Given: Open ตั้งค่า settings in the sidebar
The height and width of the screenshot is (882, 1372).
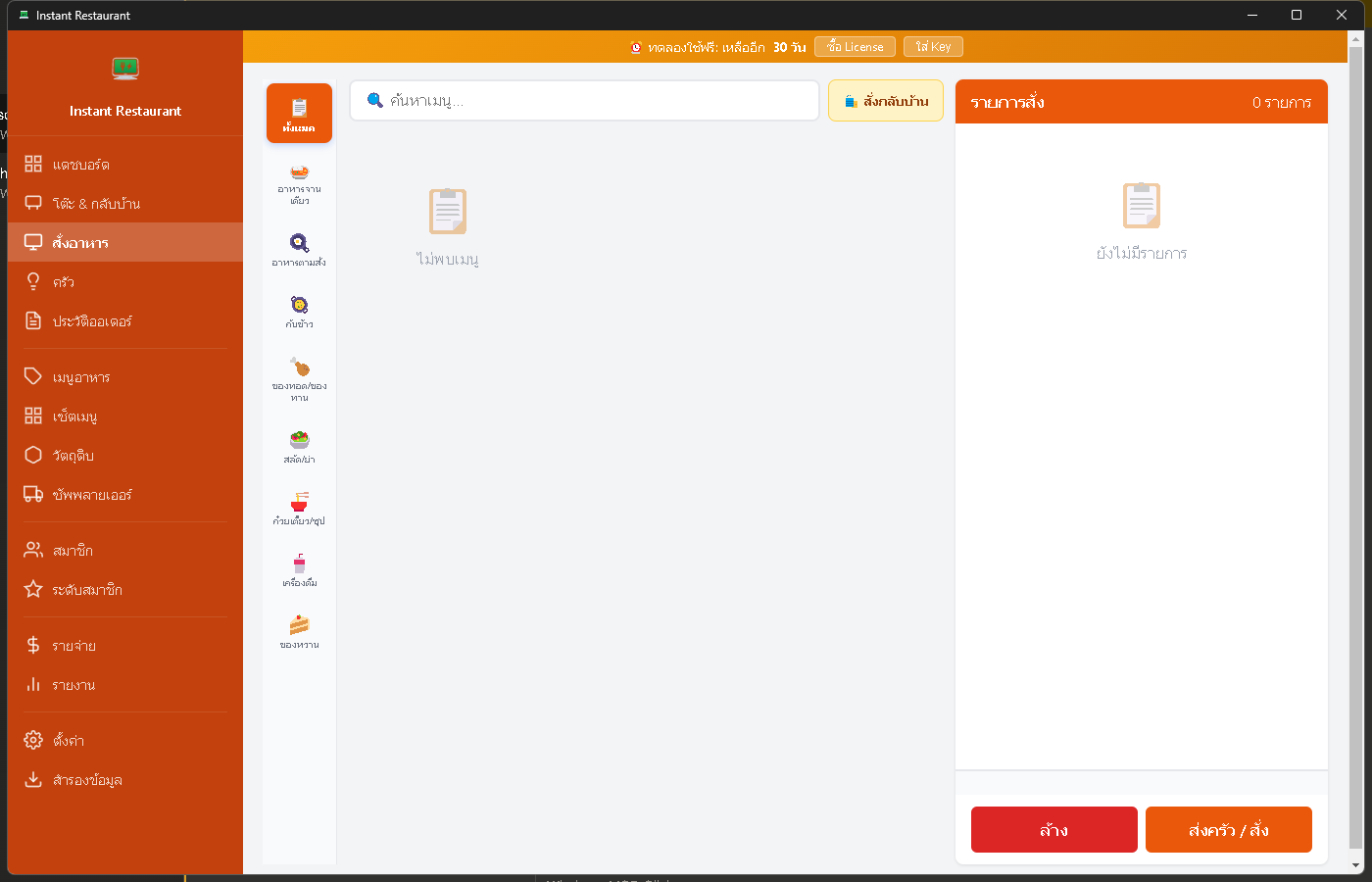Looking at the screenshot, I should (x=69, y=741).
